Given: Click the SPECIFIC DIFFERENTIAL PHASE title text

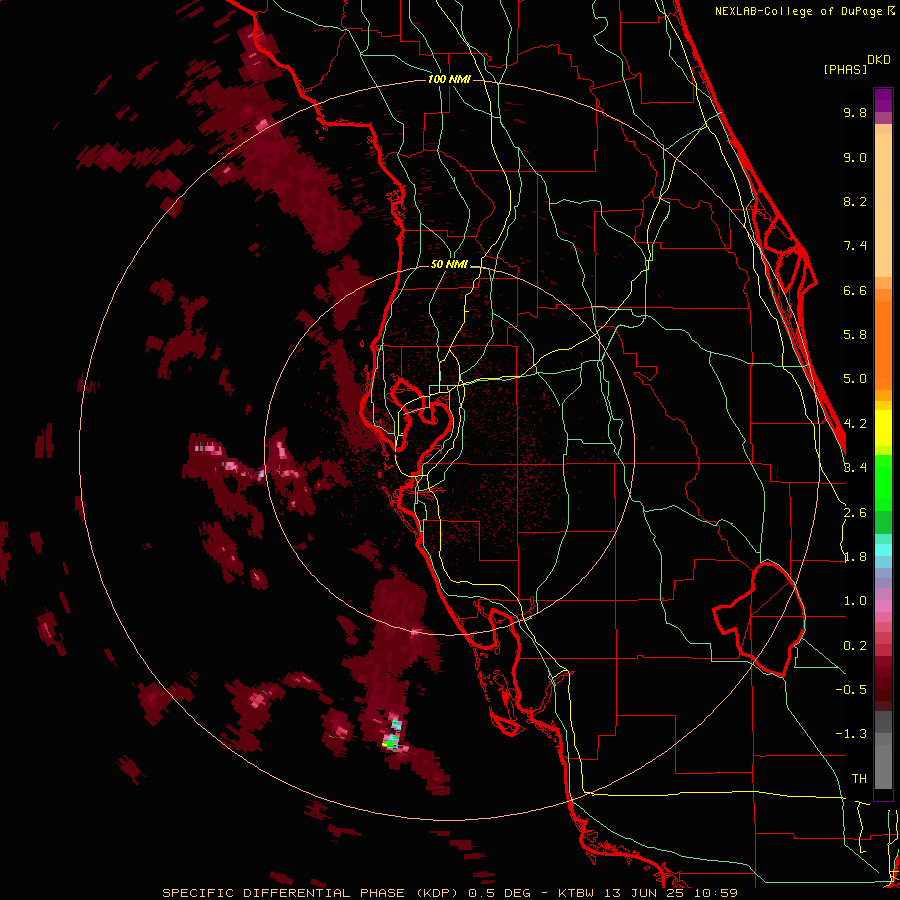Looking at the screenshot, I should click(x=284, y=893).
